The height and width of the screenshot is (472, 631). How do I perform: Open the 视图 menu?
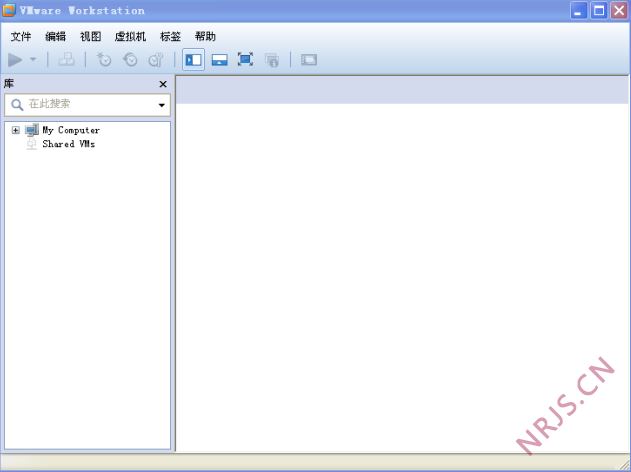[x=91, y=37]
